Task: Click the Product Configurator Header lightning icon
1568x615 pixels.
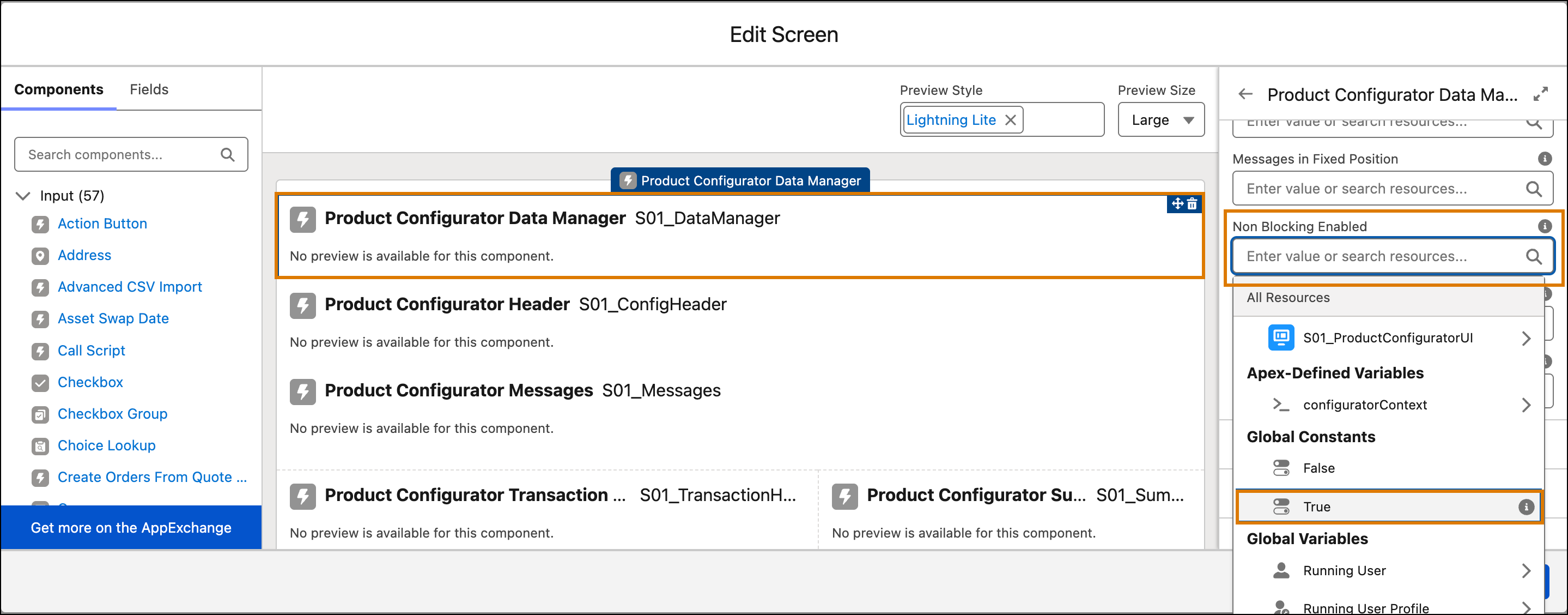Action: pyautogui.click(x=302, y=305)
